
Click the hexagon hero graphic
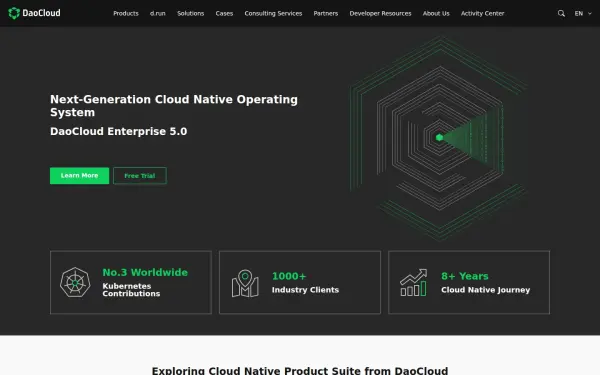[439, 138]
